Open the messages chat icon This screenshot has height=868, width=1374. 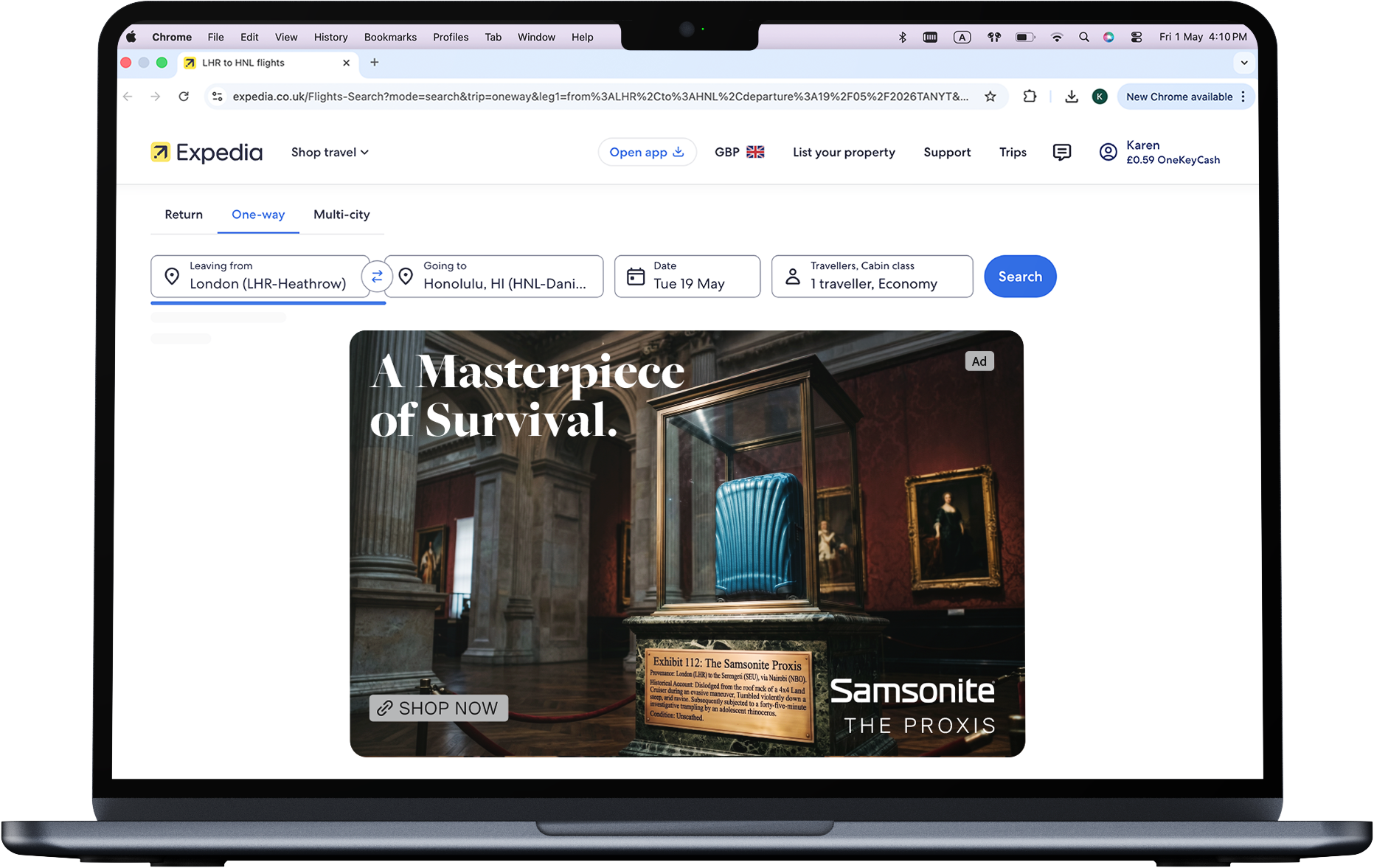pyautogui.click(x=1061, y=152)
